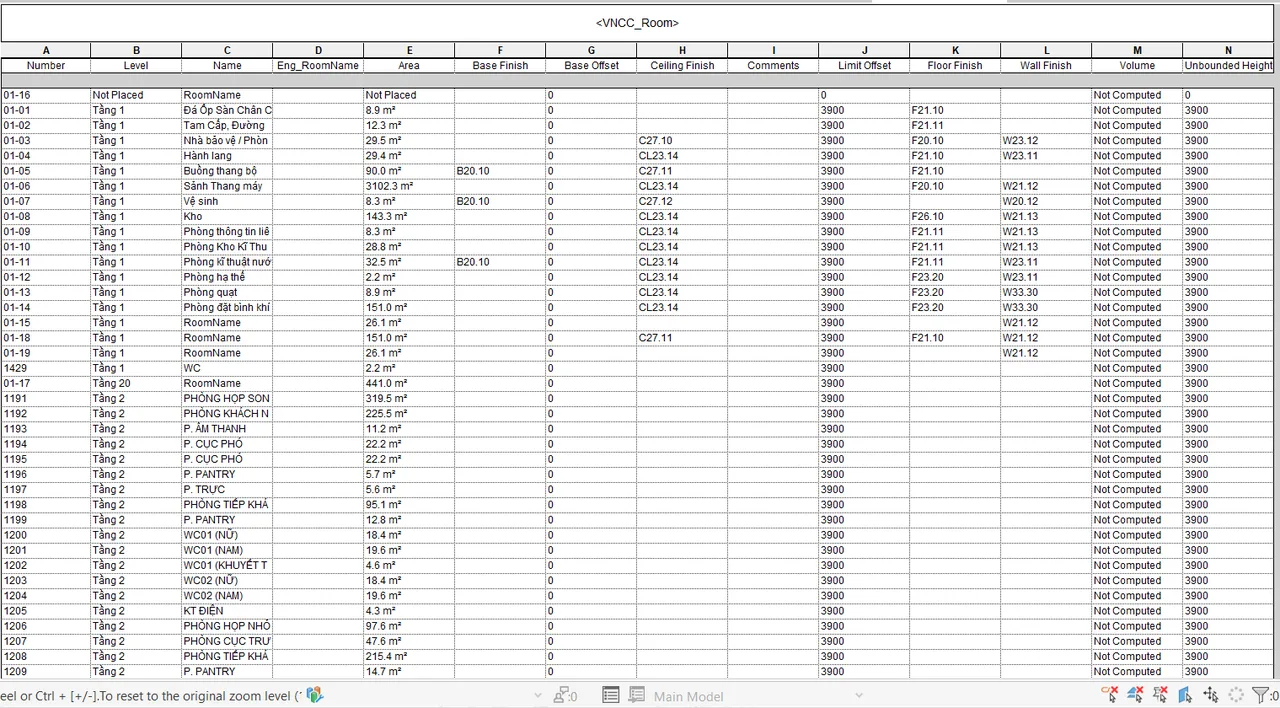Select the Vệ sinh name cell
The width and height of the screenshot is (1280, 708).
227,201
